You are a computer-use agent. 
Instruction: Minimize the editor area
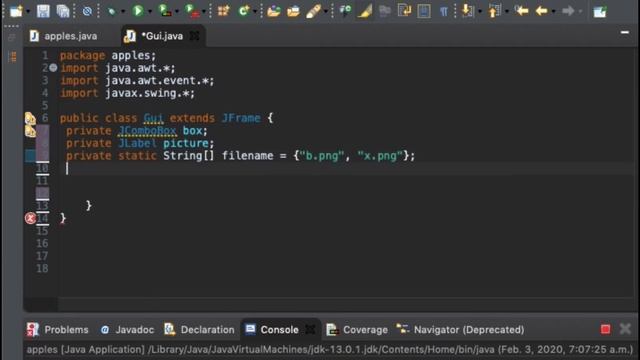(624, 32)
